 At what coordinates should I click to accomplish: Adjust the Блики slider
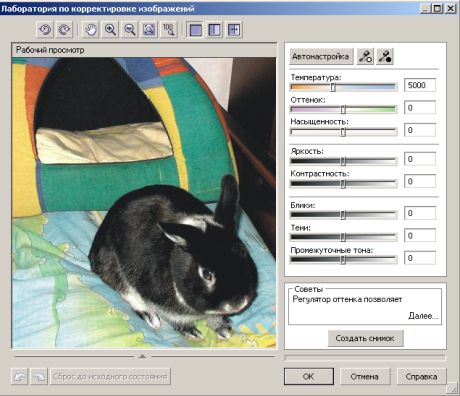[343, 215]
